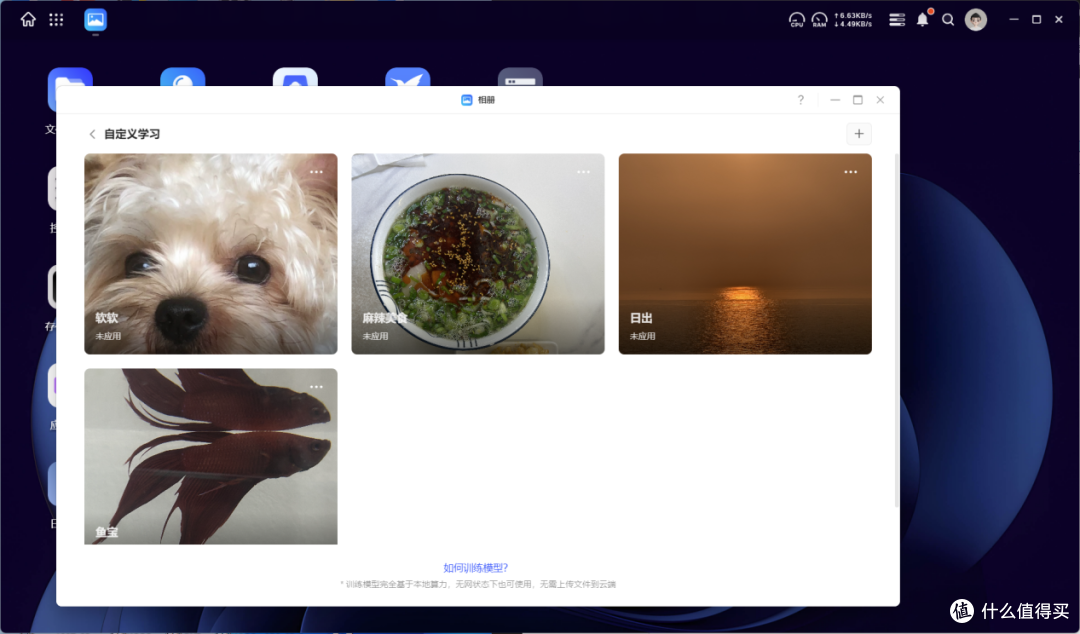Open the storage/task manager icon in the top bar
Image resolution: width=1080 pixels, height=634 pixels.
897,20
